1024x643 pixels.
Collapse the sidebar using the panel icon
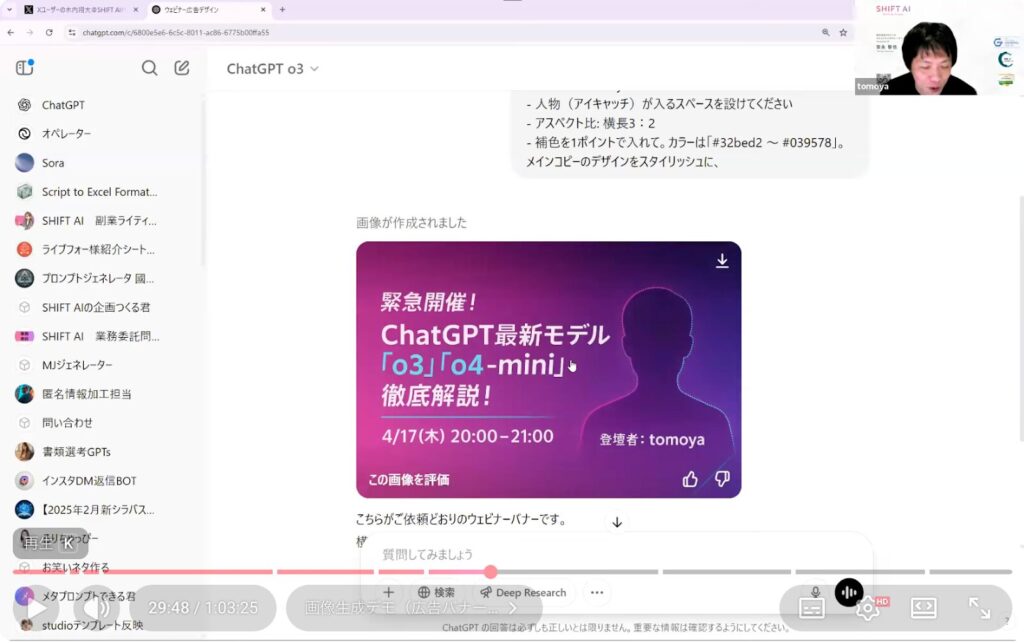click(x=25, y=68)
